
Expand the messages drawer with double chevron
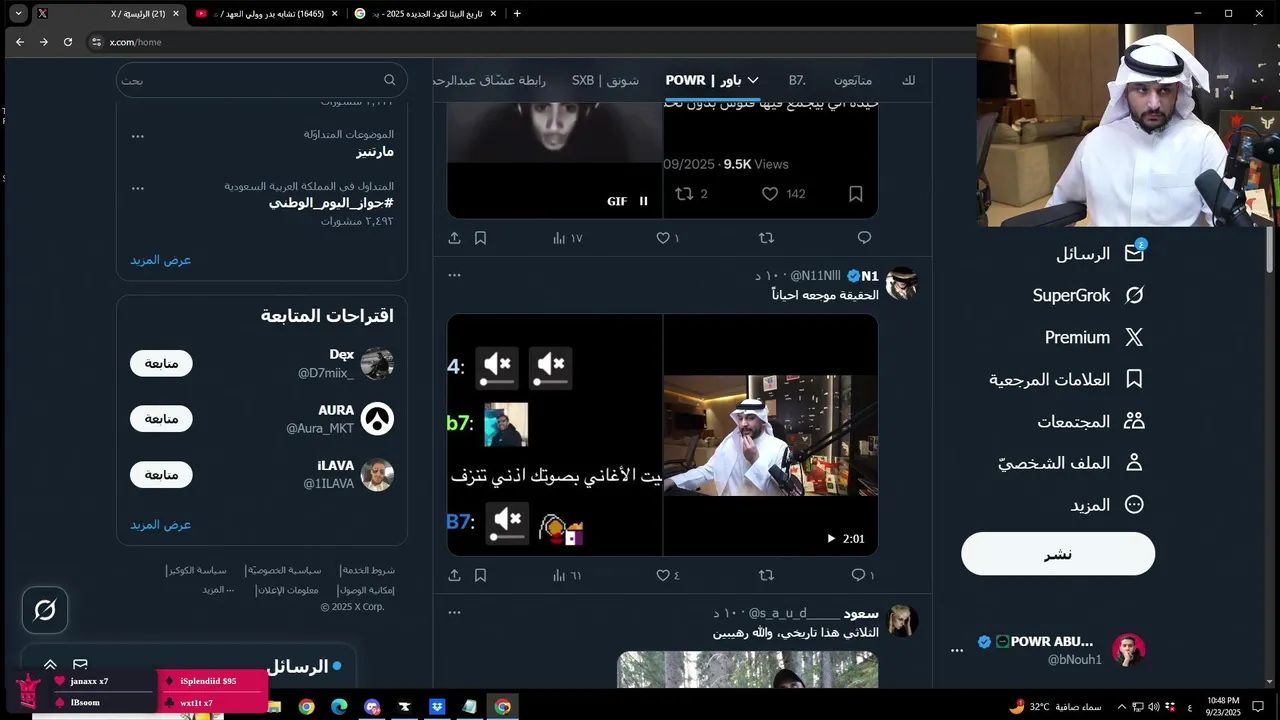50,665
